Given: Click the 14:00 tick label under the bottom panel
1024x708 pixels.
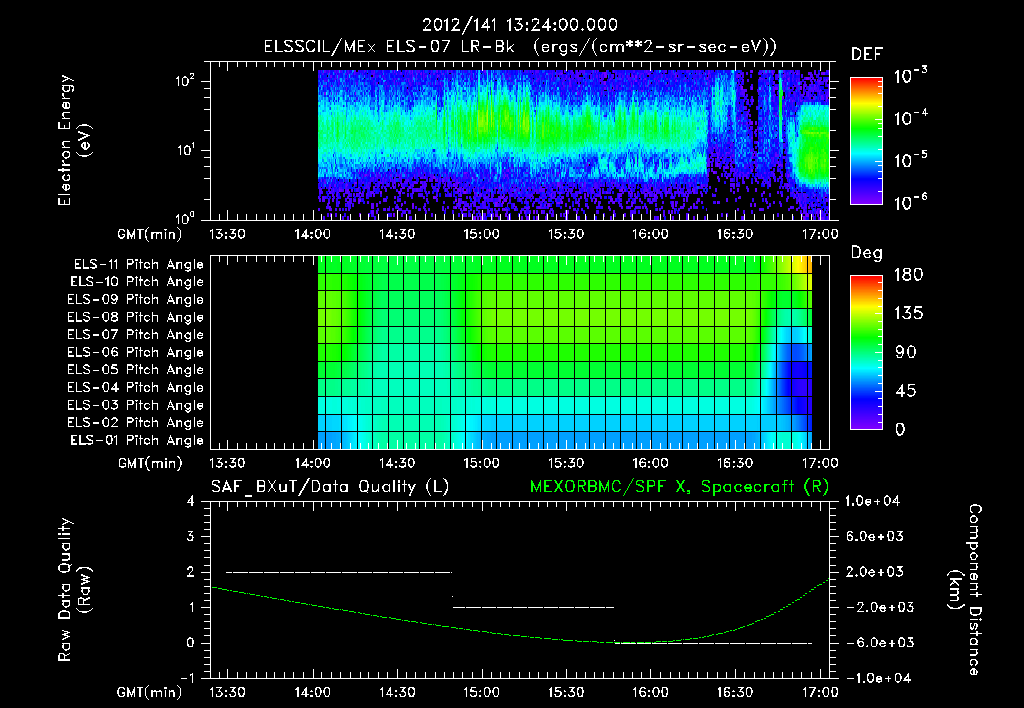Looking at the screenshot, I should pyautogui.click(x=312, y=692).
